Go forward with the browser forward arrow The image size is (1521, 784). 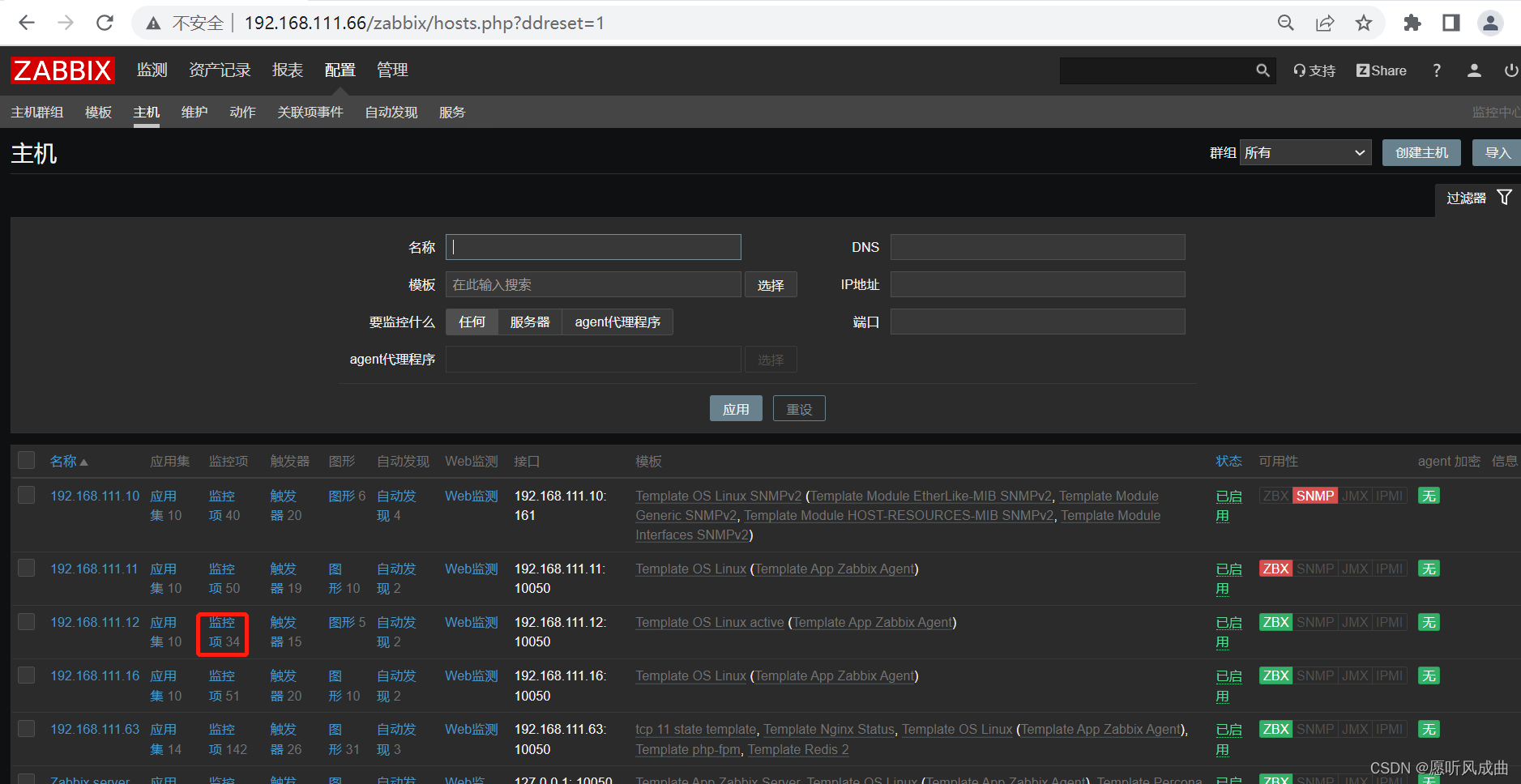(x=66, y=23)
